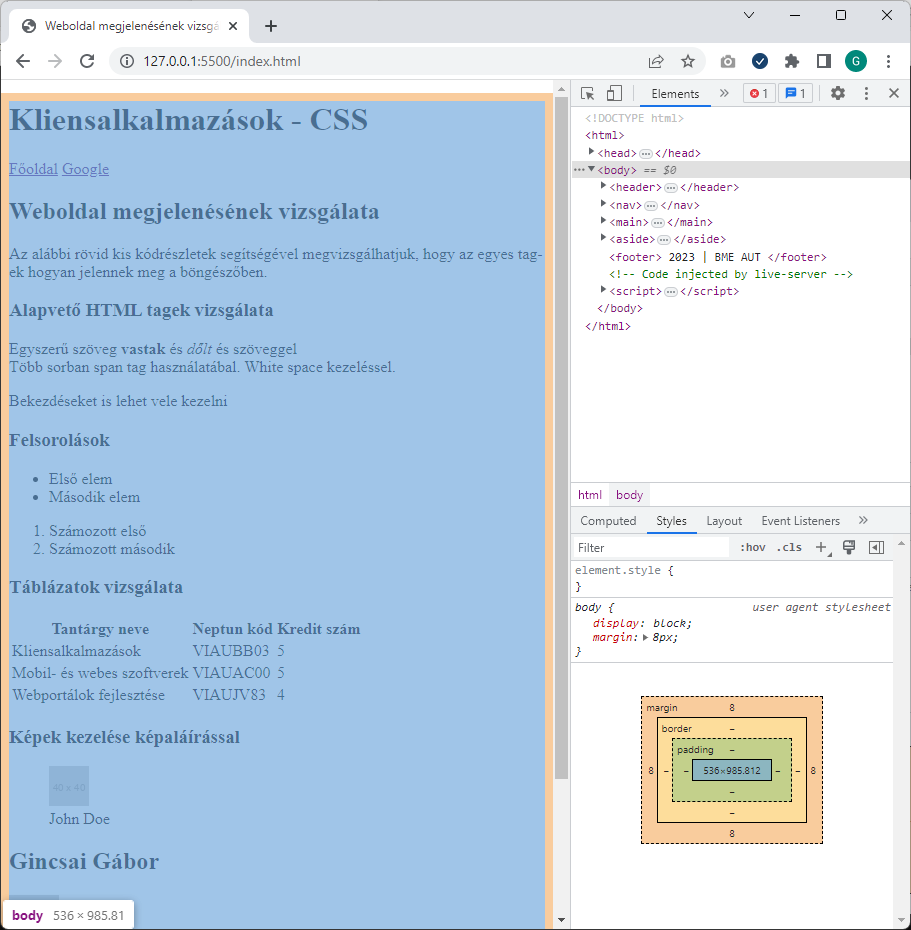Switch to the Elements panel

pos(675,94)
